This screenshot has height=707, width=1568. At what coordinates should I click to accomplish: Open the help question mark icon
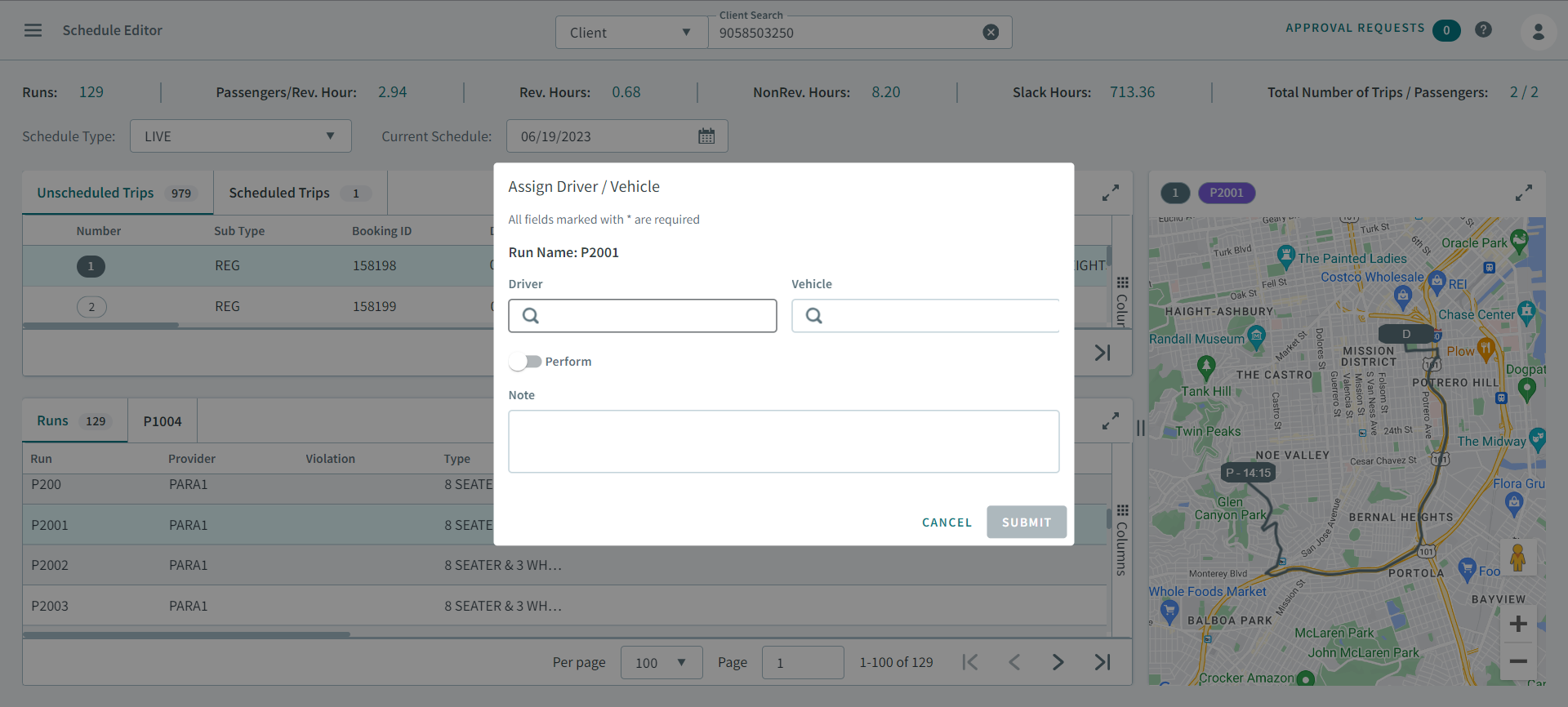1483,29
